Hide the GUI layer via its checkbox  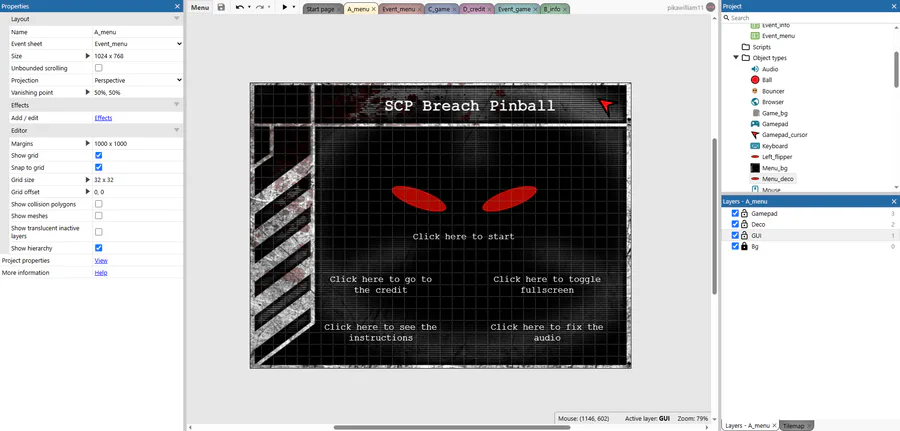point(735,235)
